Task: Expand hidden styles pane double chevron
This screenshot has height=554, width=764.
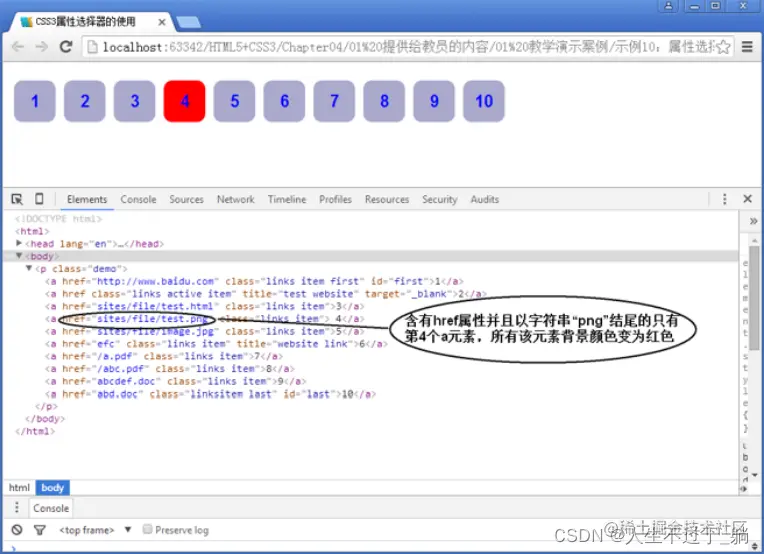Action: tap(753, 221)
